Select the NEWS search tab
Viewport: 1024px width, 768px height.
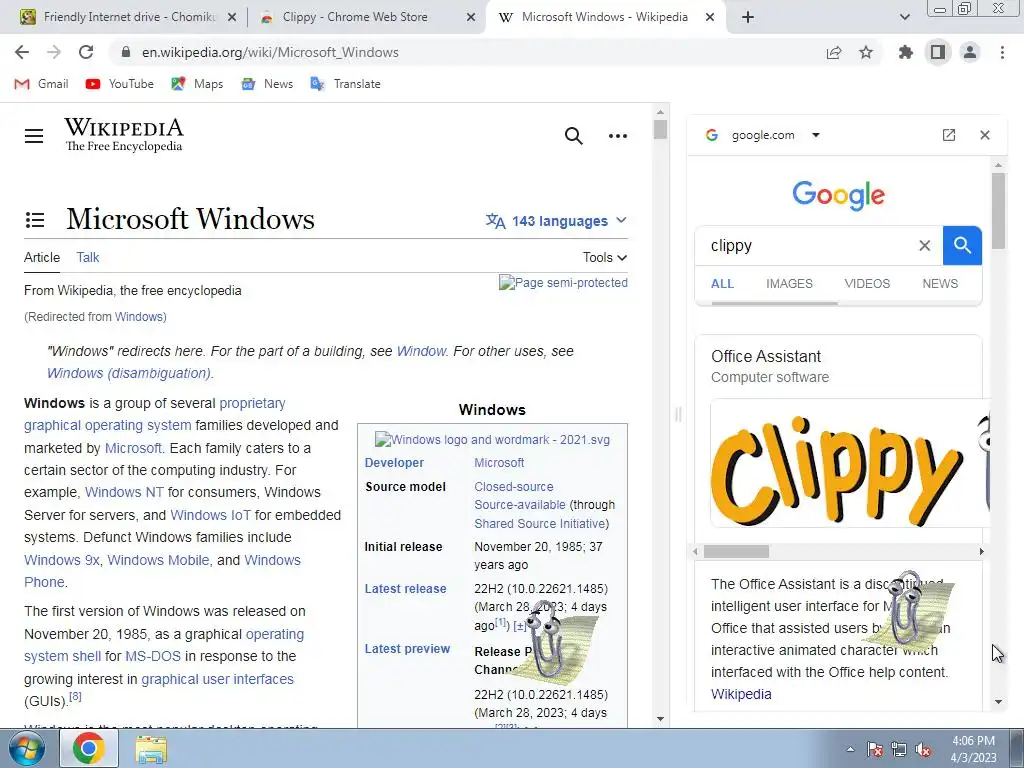point(940,283)
